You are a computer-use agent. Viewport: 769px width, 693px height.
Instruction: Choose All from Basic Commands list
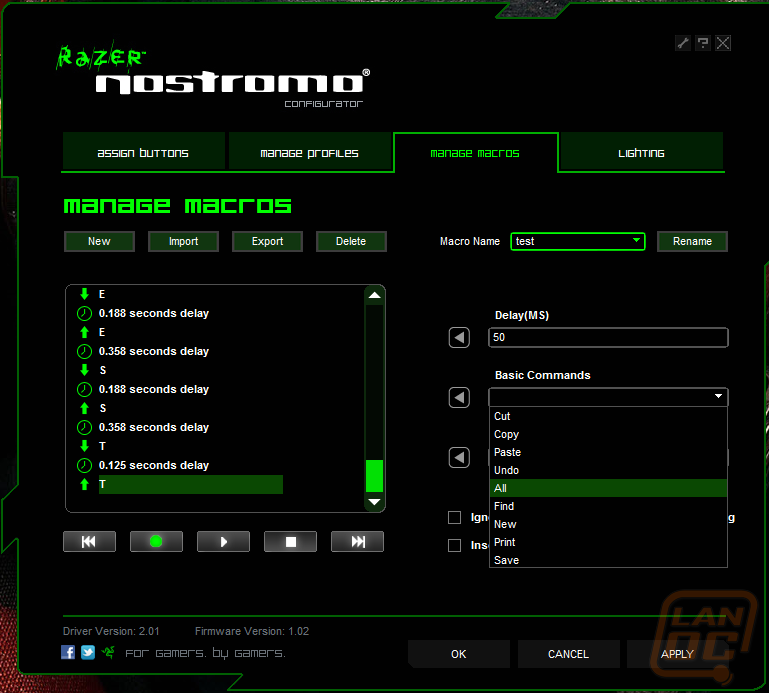click(608, 488)
